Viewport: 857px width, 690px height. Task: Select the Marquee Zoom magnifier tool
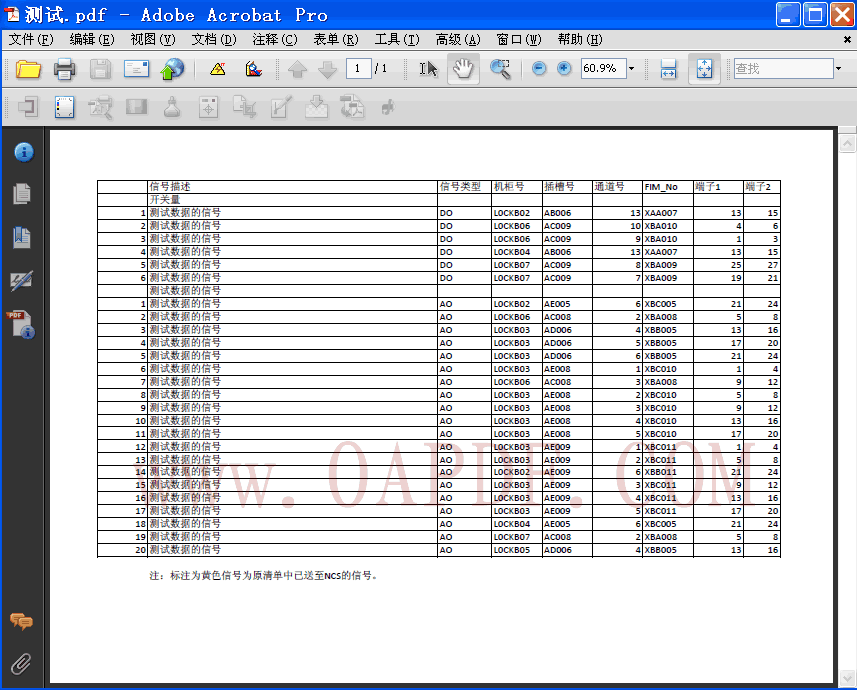click(500, 69)
